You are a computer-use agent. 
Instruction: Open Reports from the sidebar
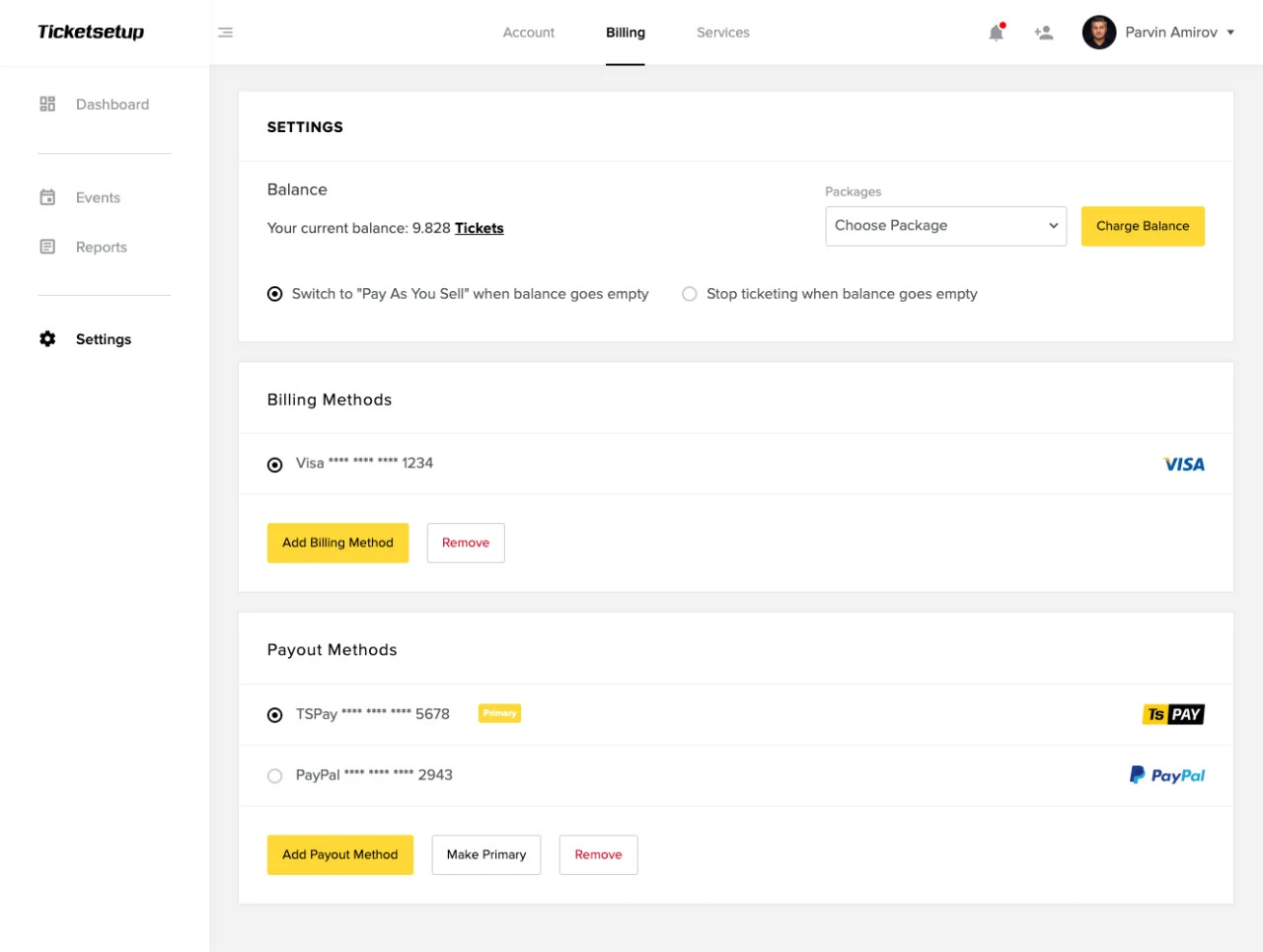[101, 247]
